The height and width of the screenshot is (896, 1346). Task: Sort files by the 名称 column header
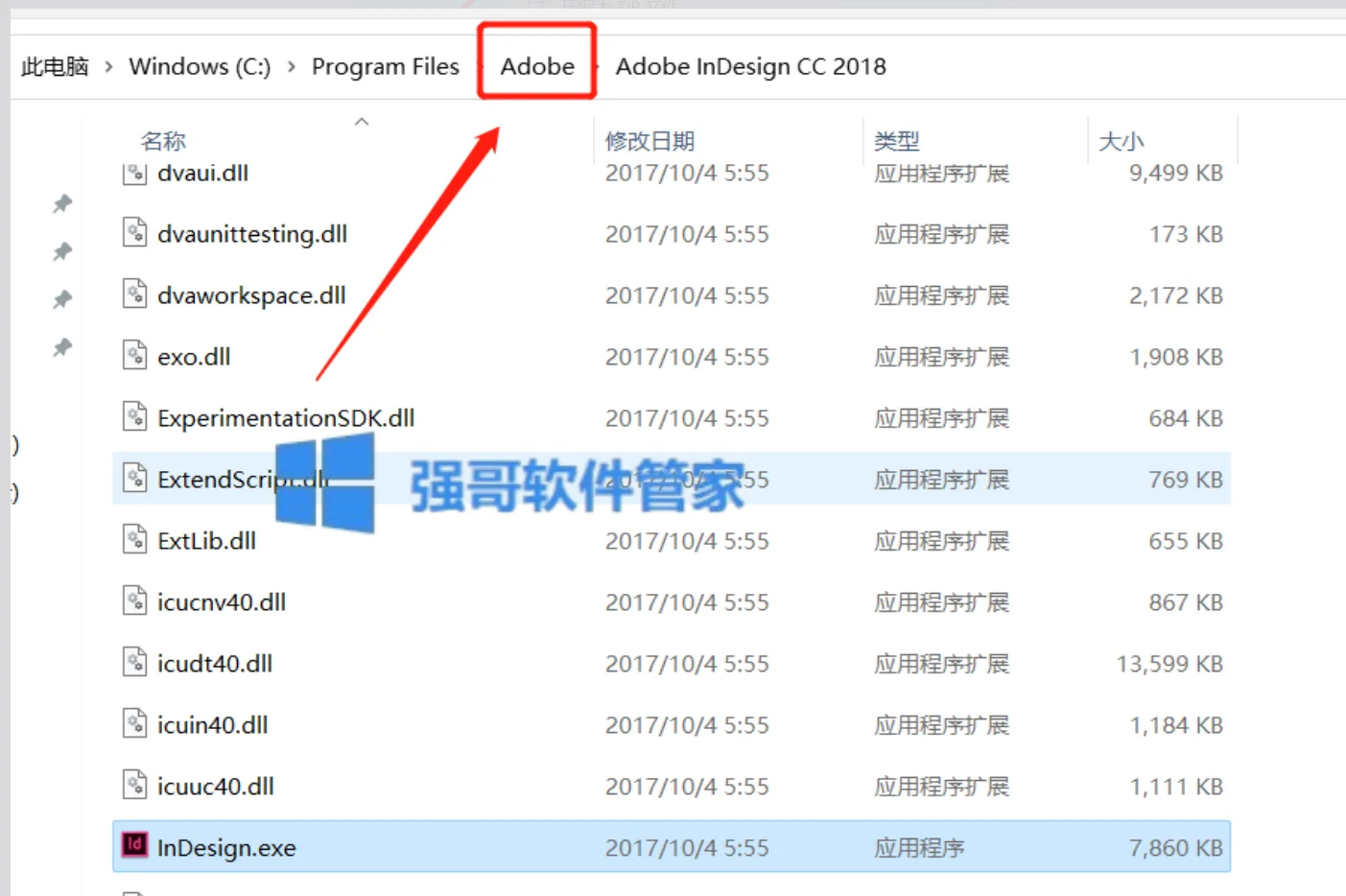pyautogui.click(x=163, y=141)
